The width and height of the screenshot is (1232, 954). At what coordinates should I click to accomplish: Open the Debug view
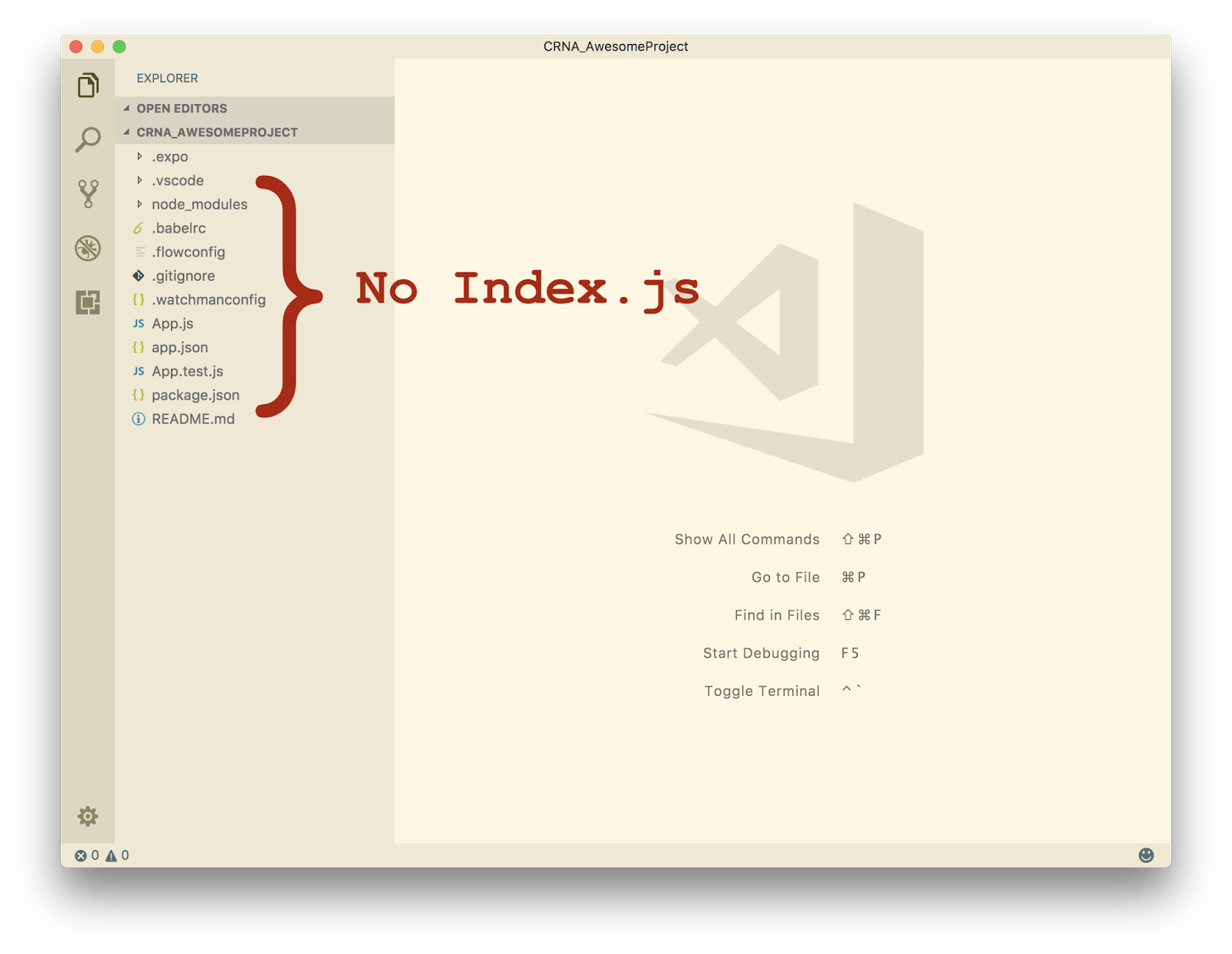click(x=88, y=248)
